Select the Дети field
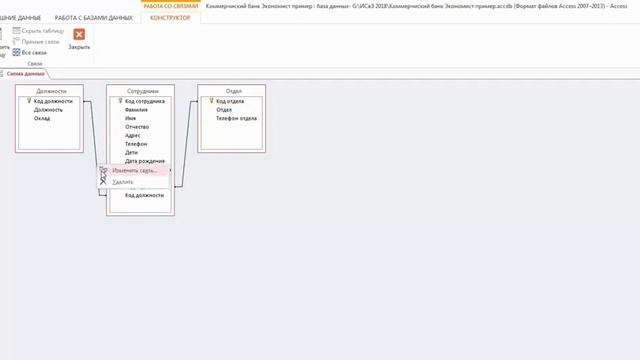Image resolution: width=640 pixels, height=360 pixels. click(131, 153)
